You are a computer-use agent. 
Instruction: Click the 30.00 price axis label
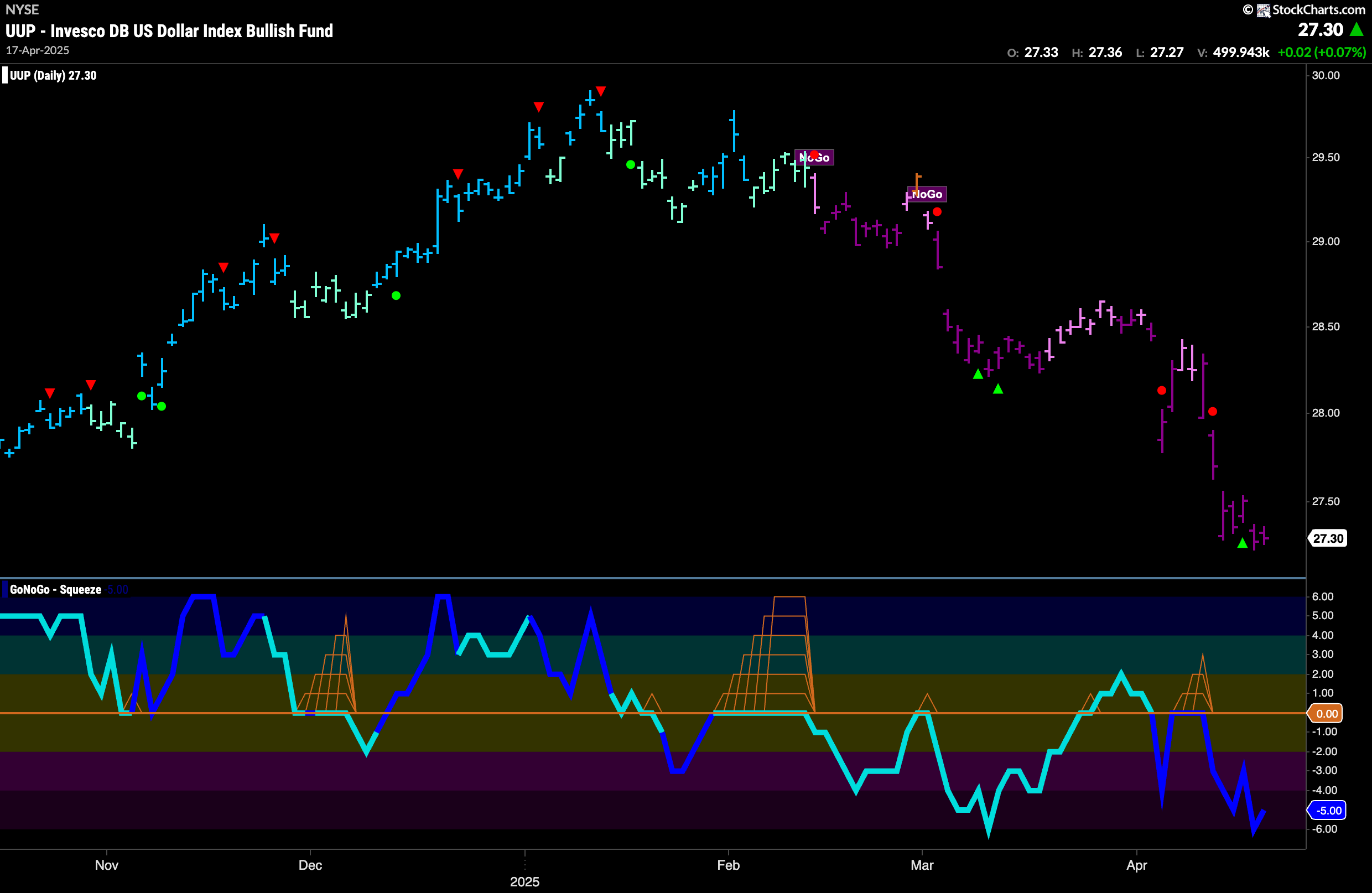(x=1326, y=75)
